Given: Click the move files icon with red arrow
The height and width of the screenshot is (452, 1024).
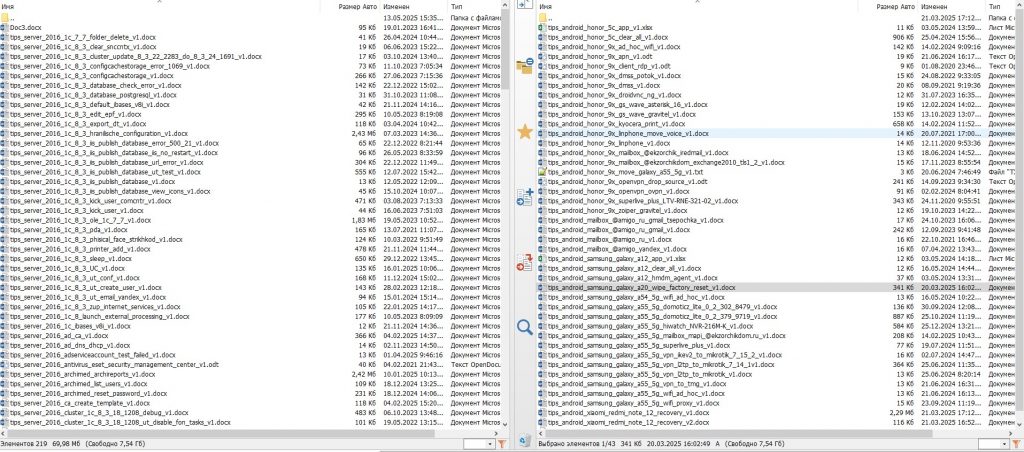Looking at the screenshot, I should pyautogui.click(x=524, y=263).
